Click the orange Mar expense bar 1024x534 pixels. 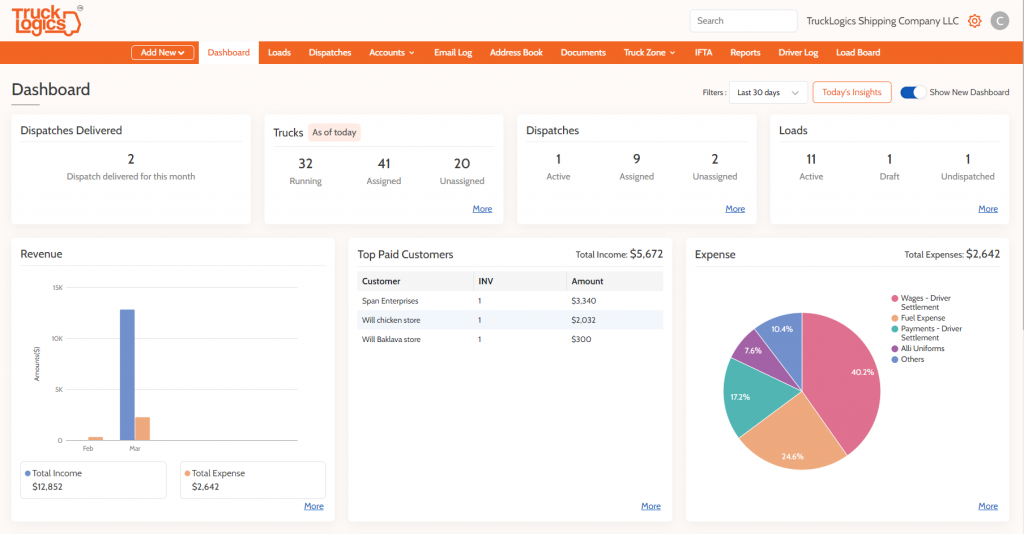[x=142, y=429]
